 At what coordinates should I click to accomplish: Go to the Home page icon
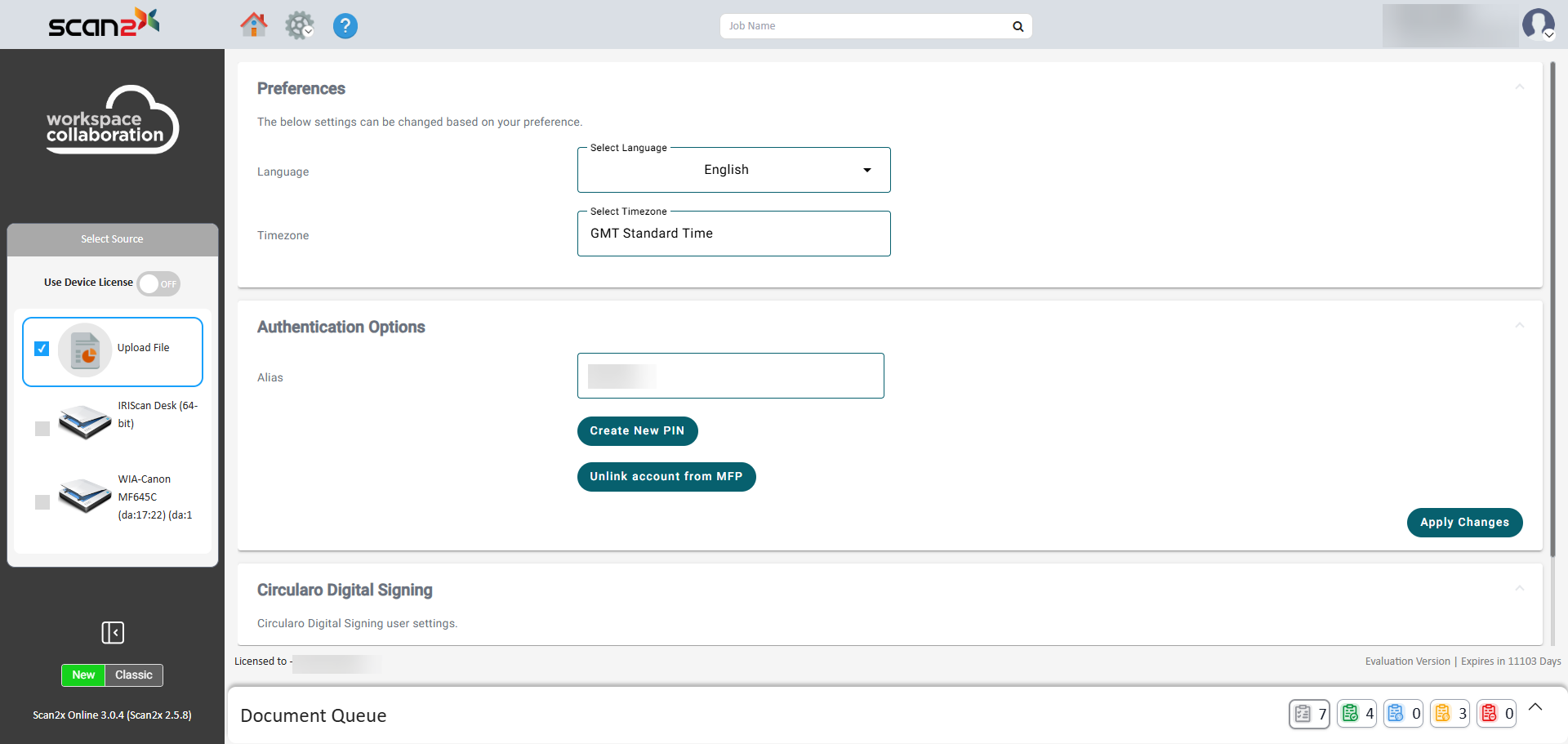click(253, 25)
